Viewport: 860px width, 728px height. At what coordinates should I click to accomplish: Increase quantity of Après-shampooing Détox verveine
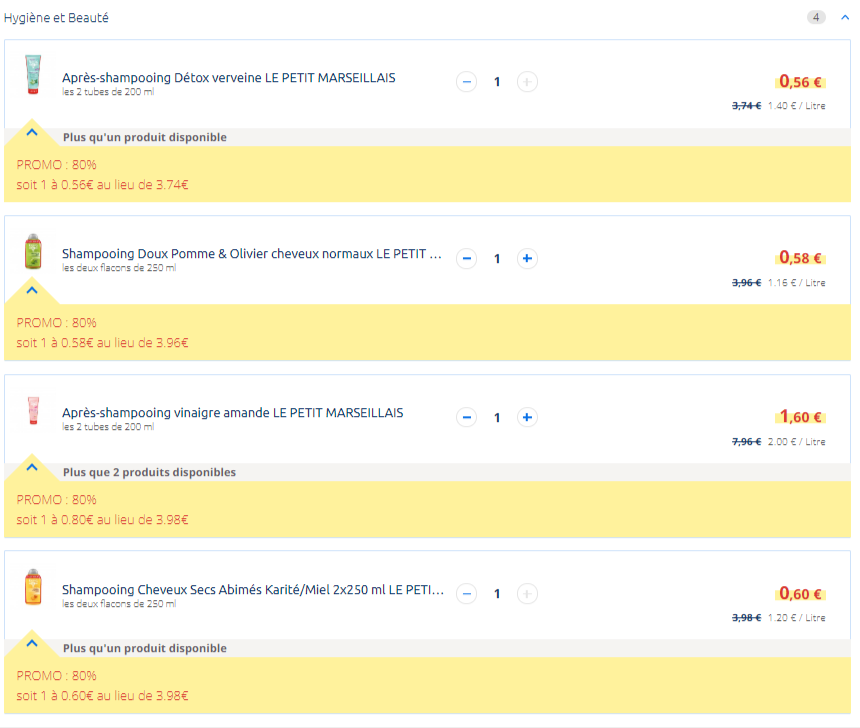click(x=527, y=82)
